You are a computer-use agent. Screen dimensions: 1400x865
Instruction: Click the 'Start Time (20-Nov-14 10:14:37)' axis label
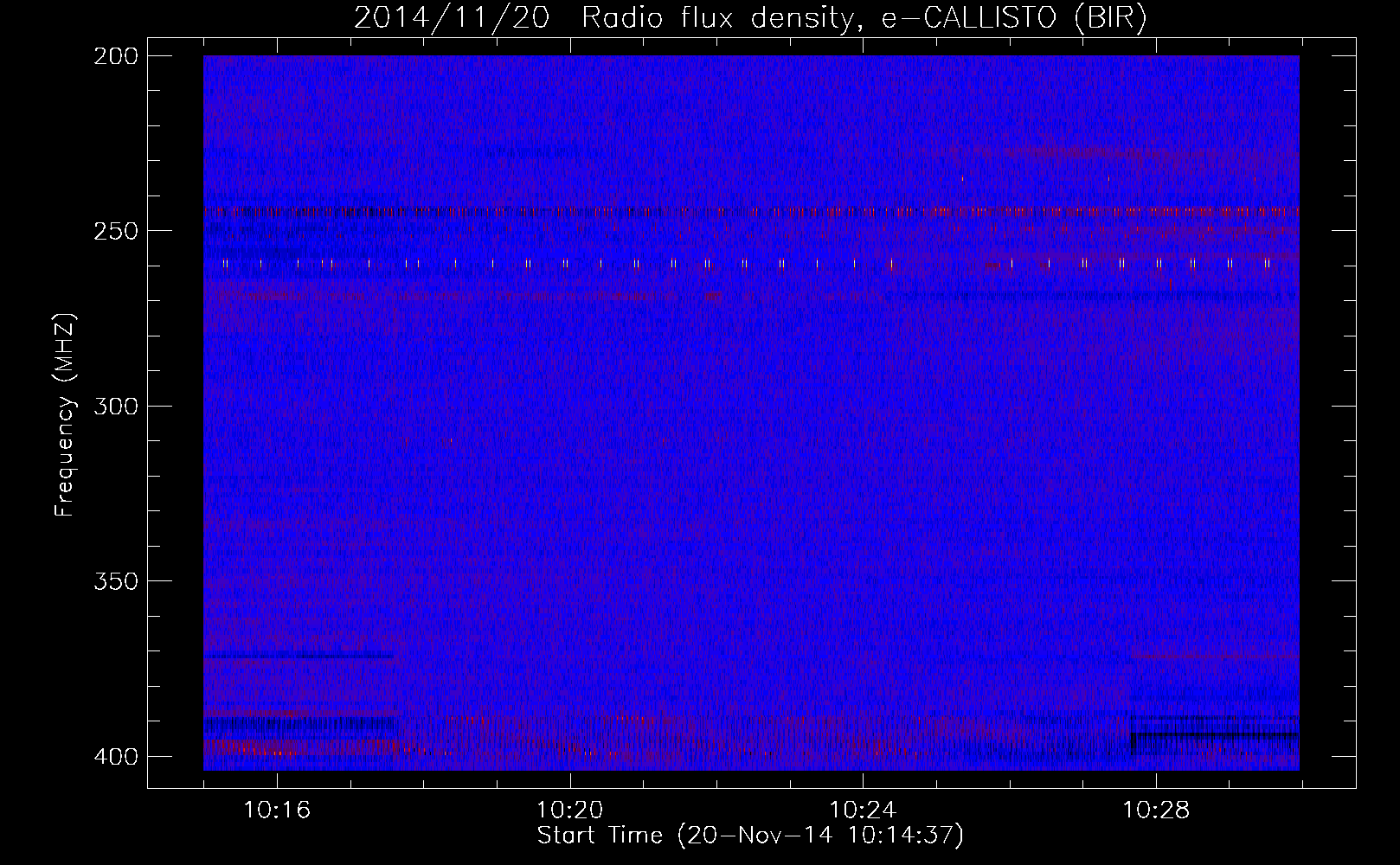(750, 836)
